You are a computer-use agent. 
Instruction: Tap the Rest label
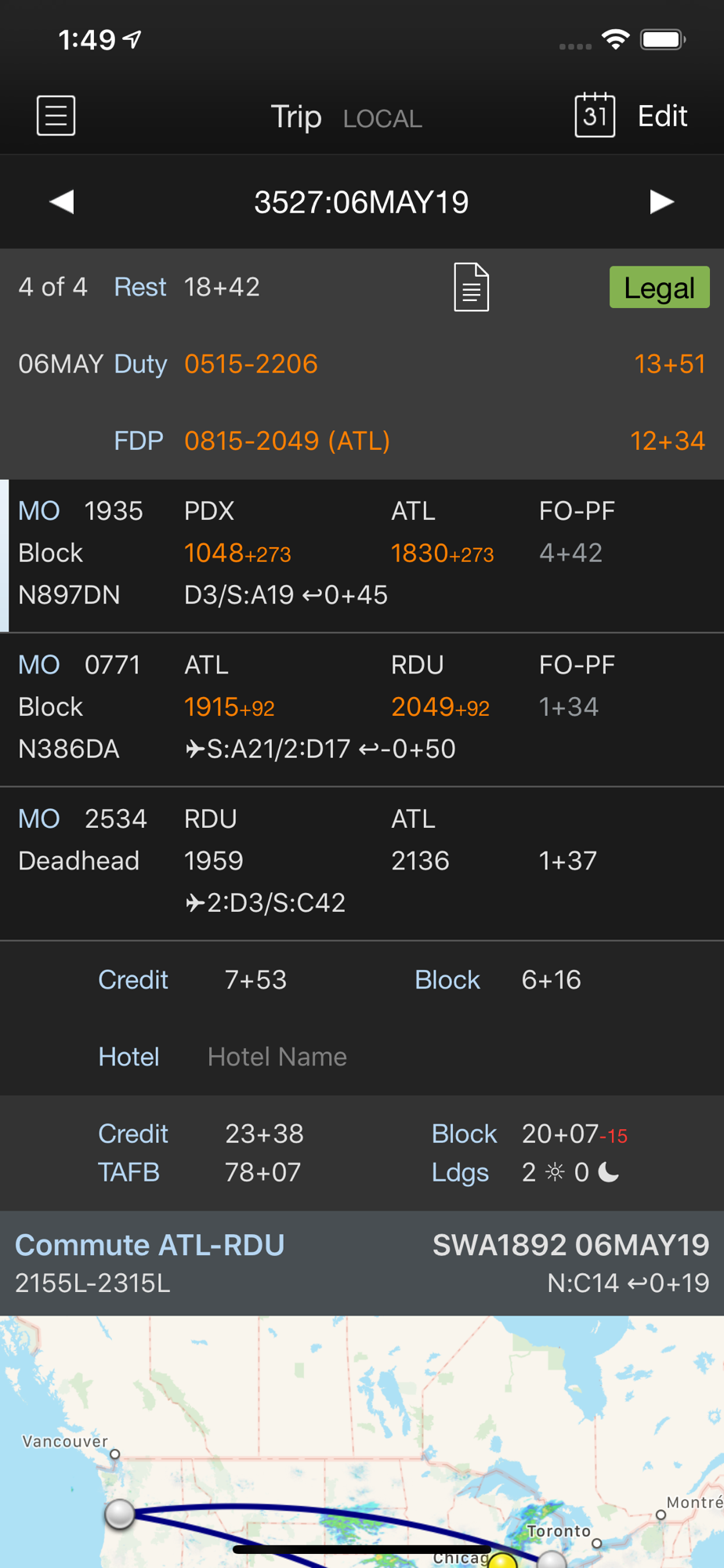140,287
